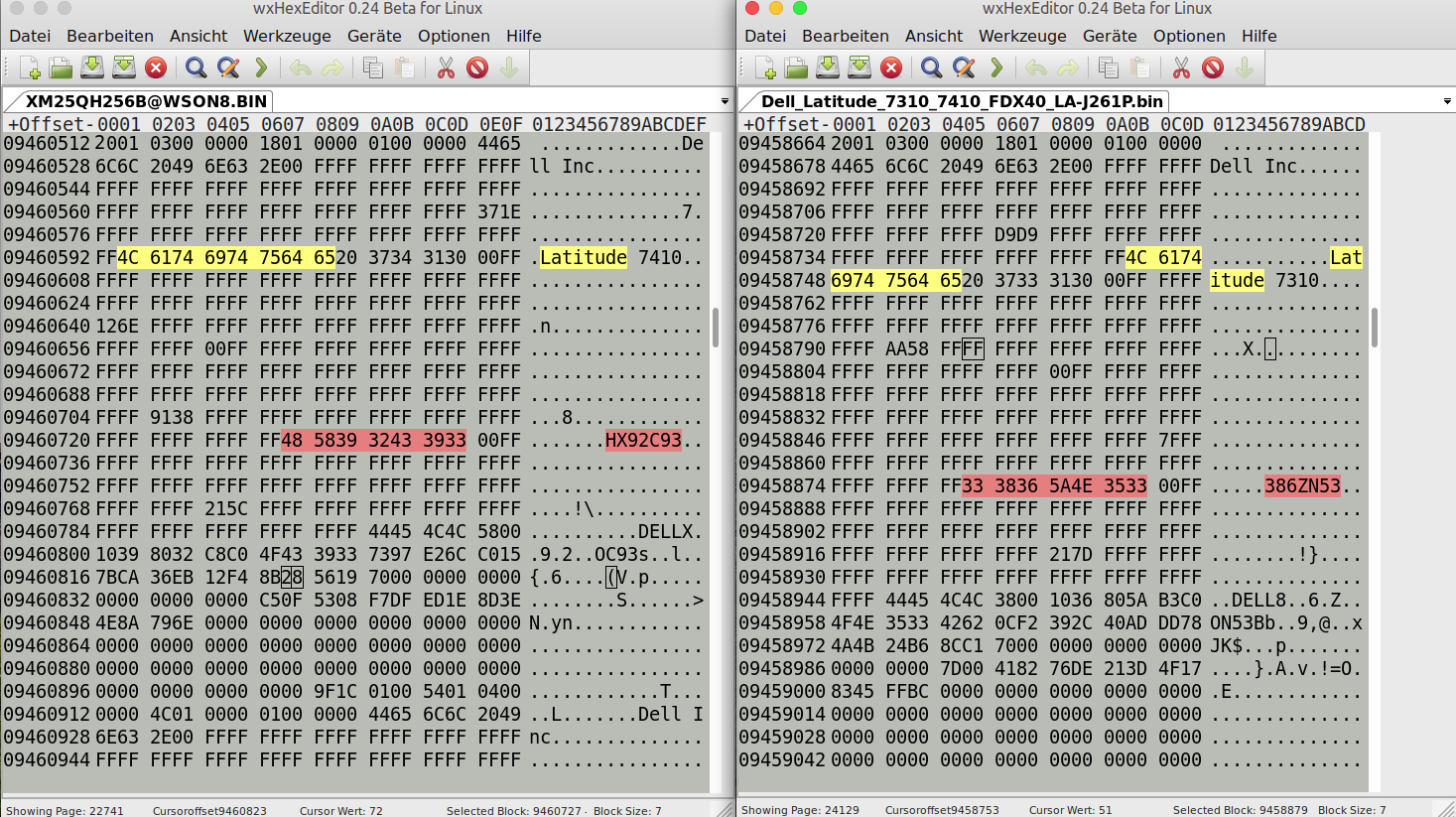Click Cursoroffset9460823 in left status bar
Screen dimensions: 1456x817
point(209,810)
